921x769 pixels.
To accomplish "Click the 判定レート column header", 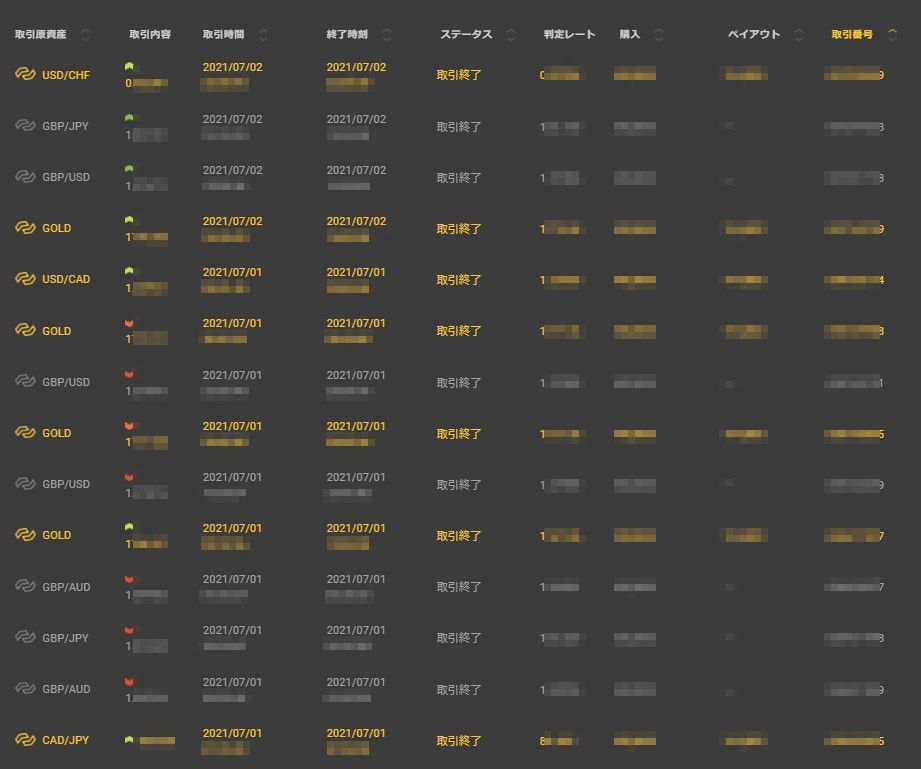I will click(569, 35).
